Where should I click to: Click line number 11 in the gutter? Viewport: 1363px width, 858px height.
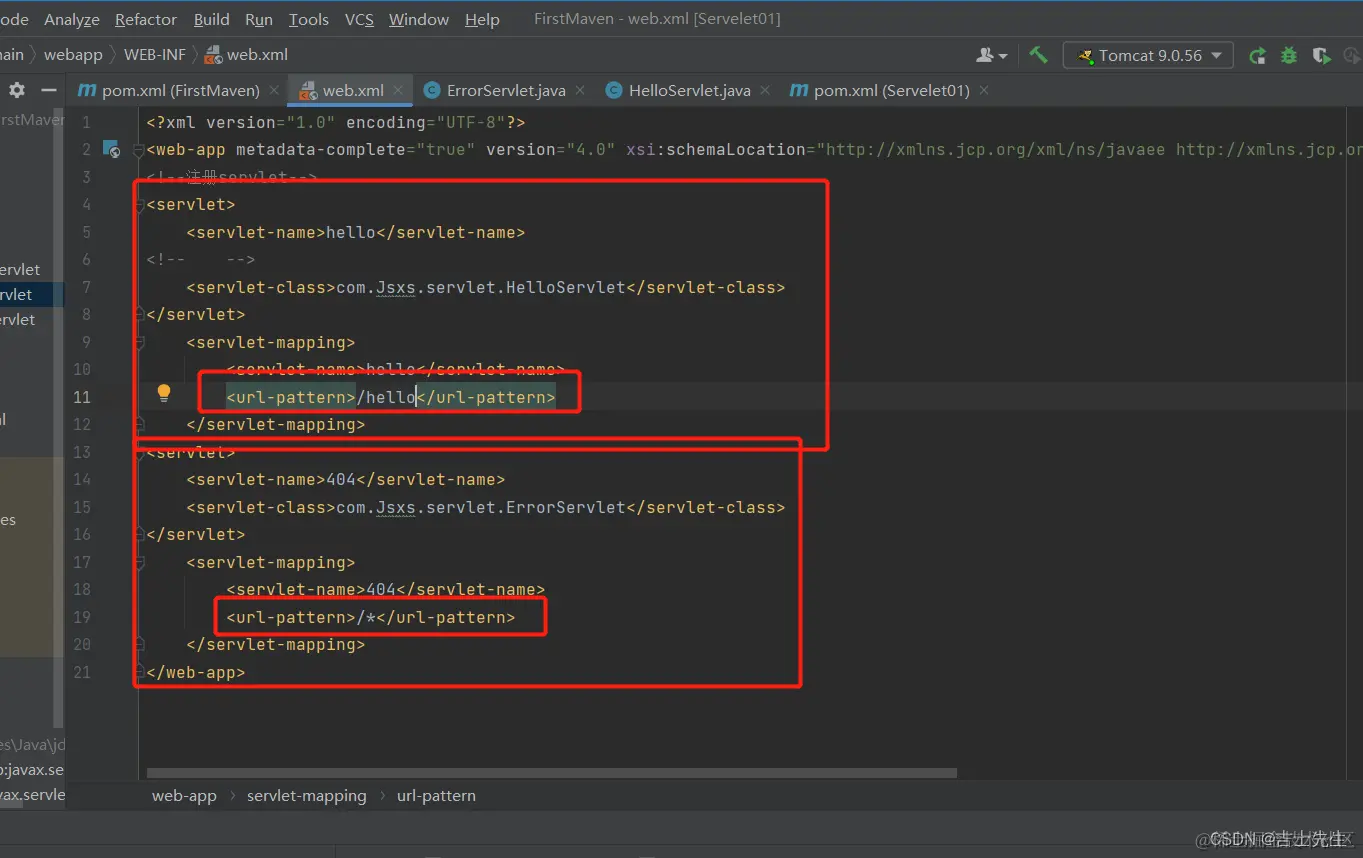81,398
